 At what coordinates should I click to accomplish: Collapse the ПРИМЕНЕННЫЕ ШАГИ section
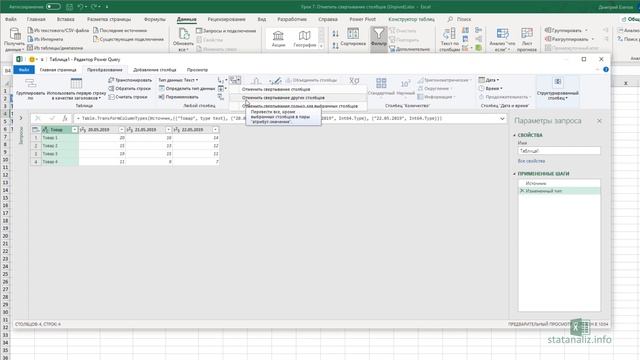pyautogui.click(x=515, y=174)
